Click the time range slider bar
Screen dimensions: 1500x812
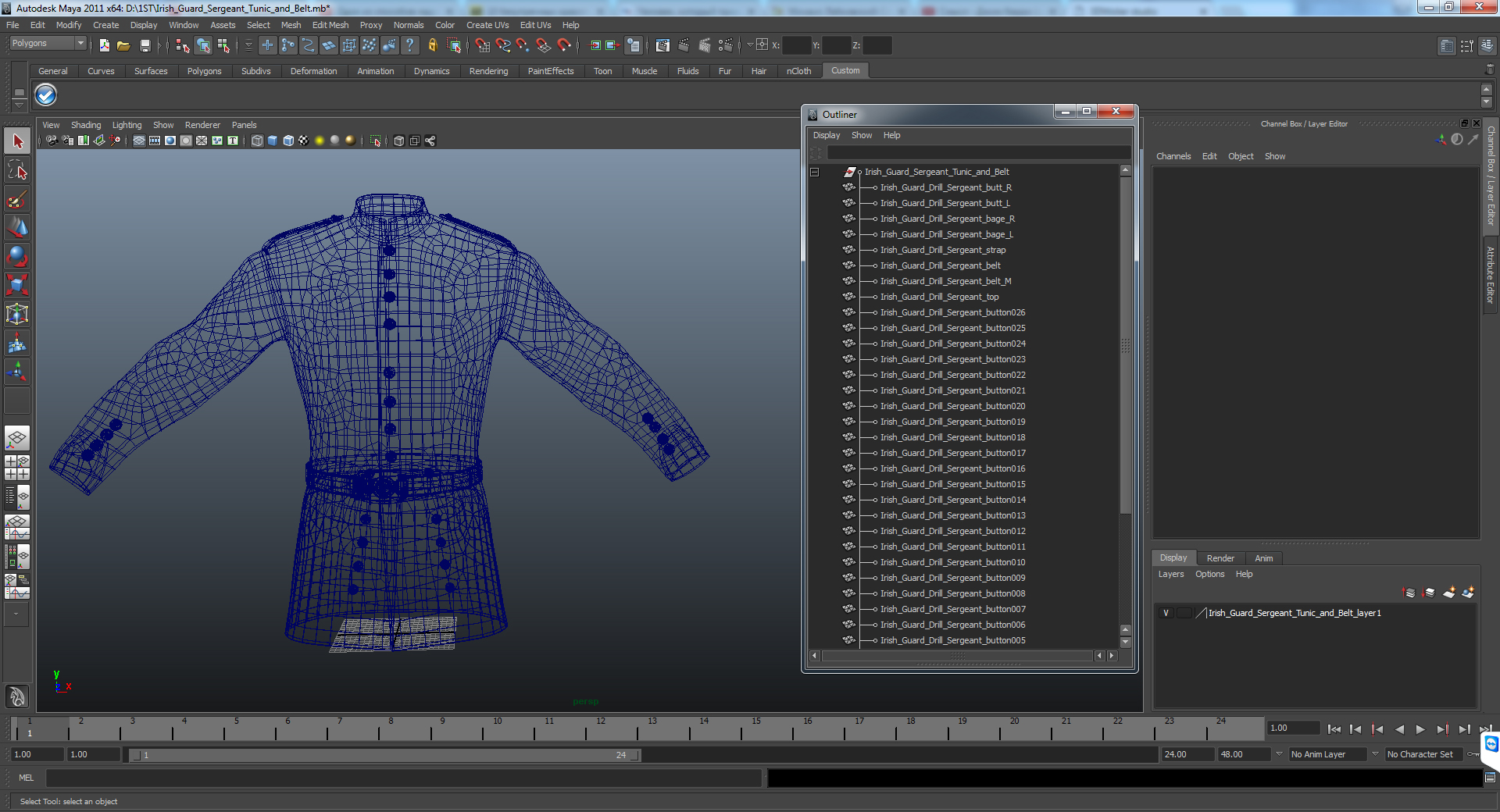pyautogui.click(x=383, y=755)
